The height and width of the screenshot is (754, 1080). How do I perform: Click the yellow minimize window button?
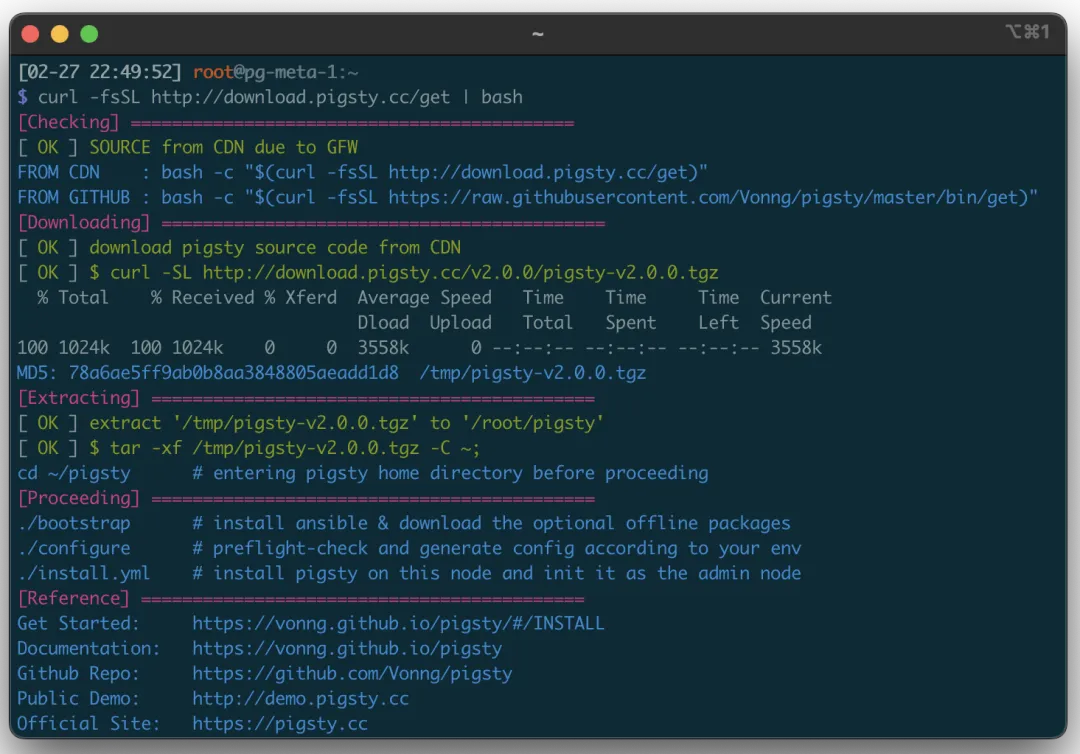(x=60, y=34)
